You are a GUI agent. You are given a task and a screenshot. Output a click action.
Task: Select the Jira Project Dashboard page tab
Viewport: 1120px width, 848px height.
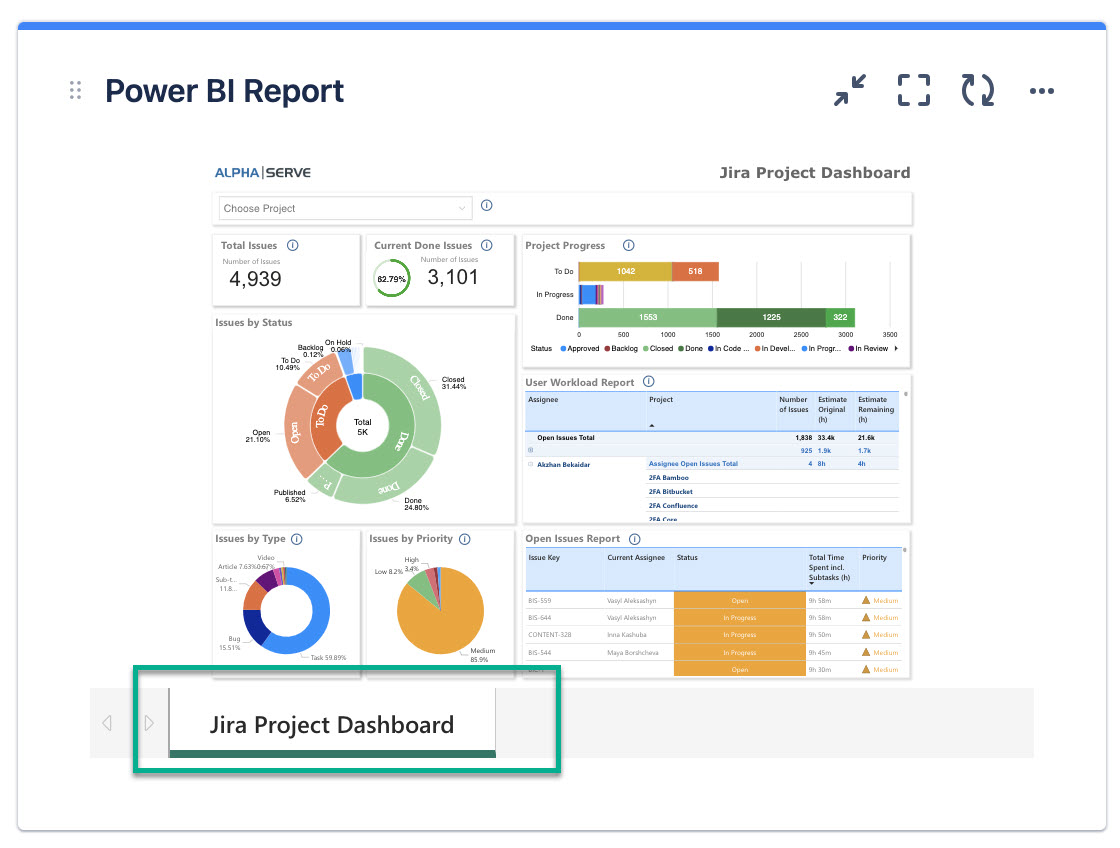pos(332,725)
